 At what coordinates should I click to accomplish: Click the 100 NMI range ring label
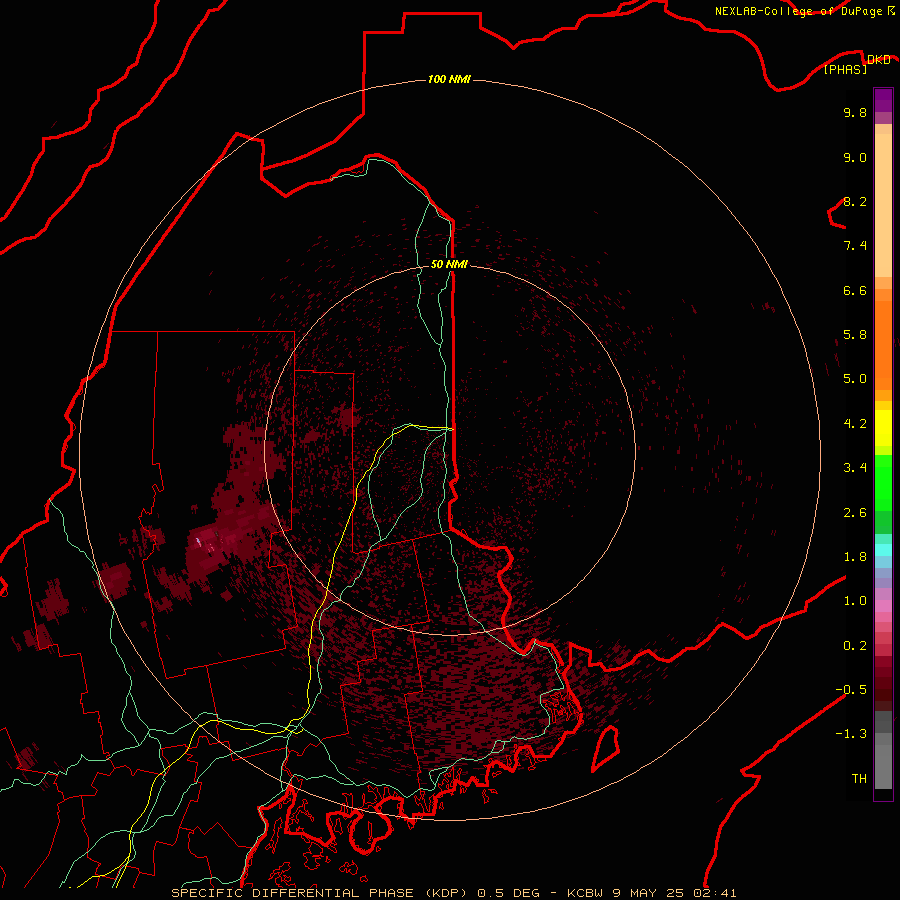coord(449,79)
